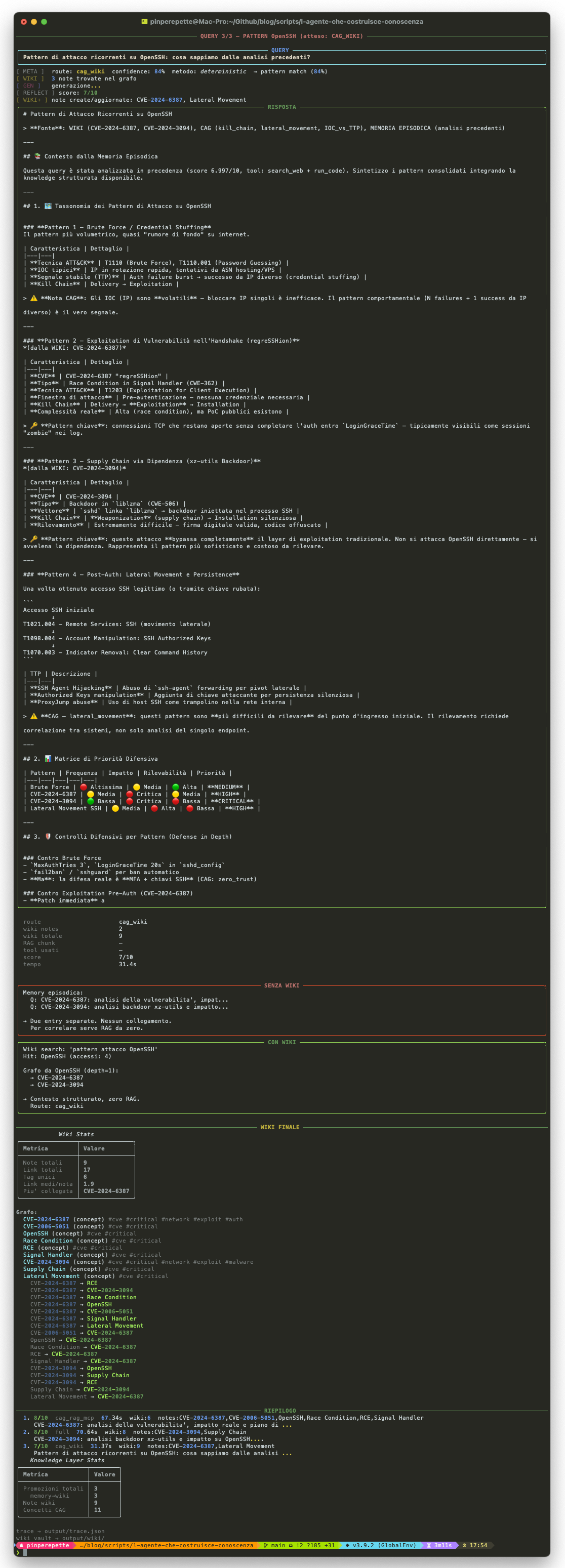
Task: Click the window title pinperepette@Mac-Pro path
Action: (x=287, y=21)
